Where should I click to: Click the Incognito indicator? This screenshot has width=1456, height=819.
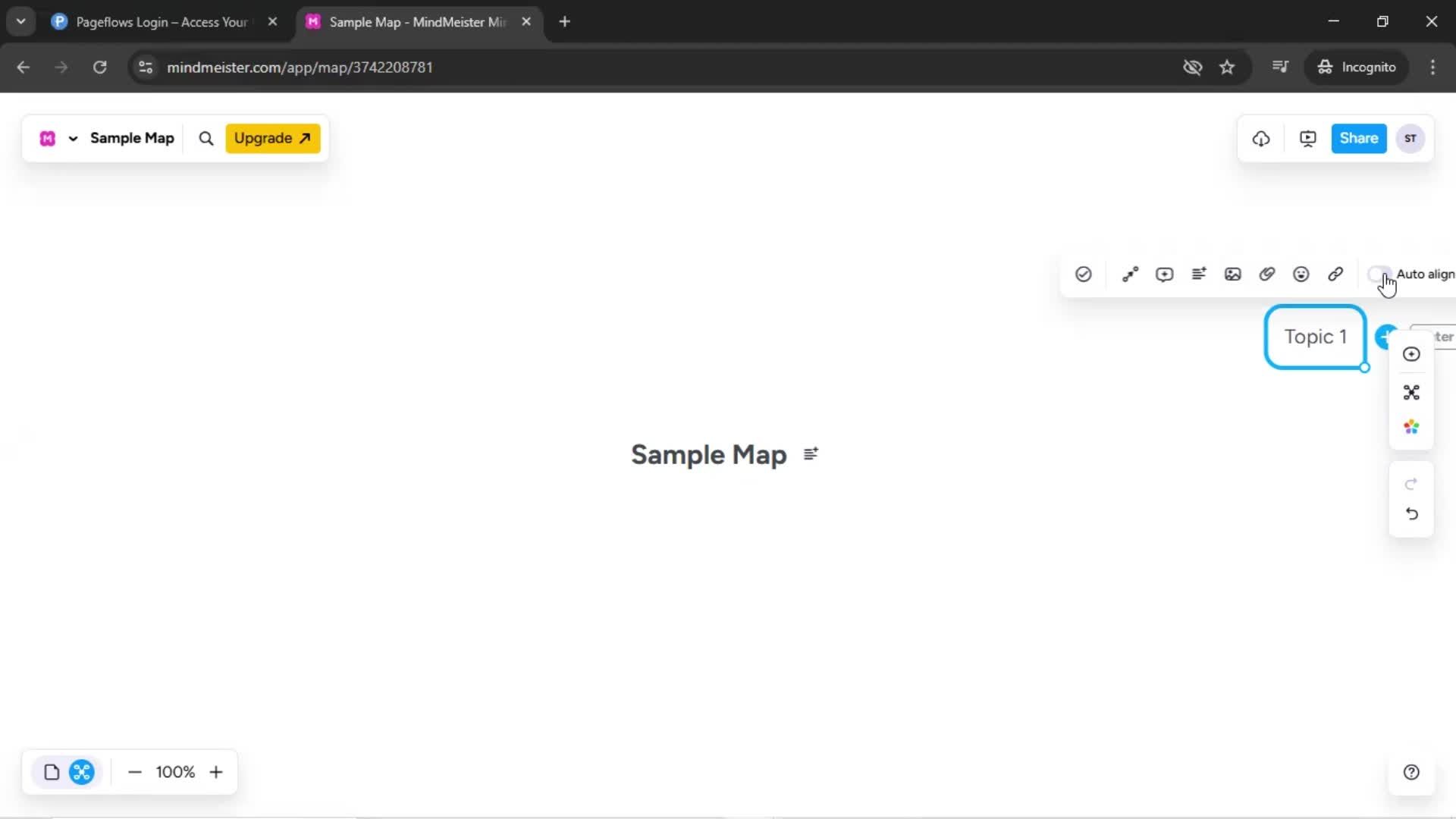pos(1357,67)
